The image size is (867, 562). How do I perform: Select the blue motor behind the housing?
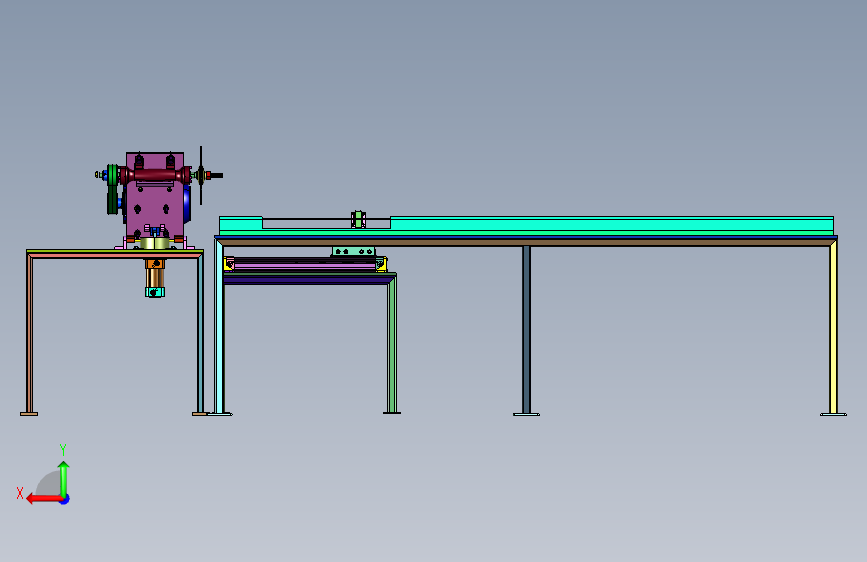[187, 204]
